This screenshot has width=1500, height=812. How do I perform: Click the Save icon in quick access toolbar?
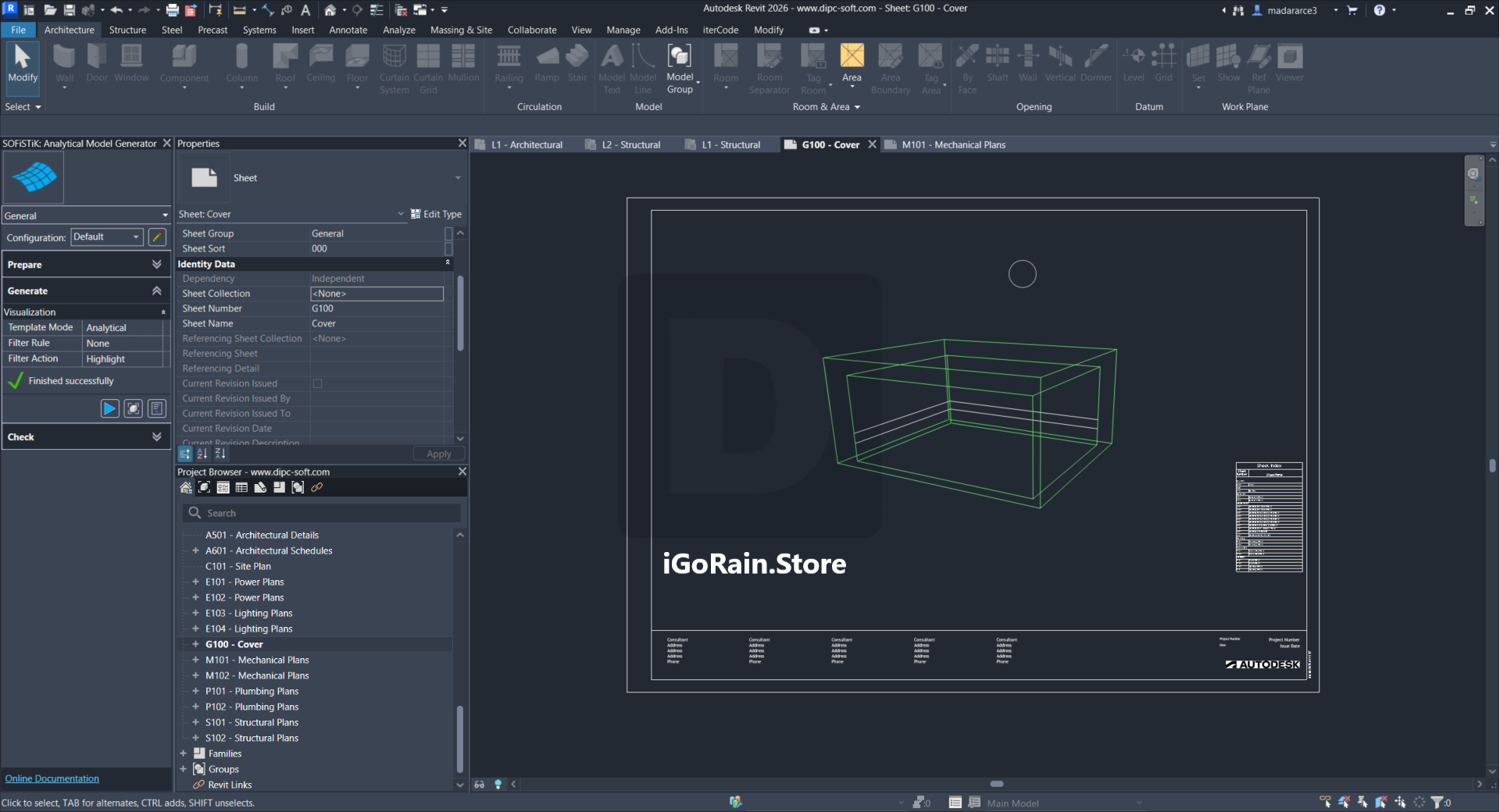click(70, 10)
